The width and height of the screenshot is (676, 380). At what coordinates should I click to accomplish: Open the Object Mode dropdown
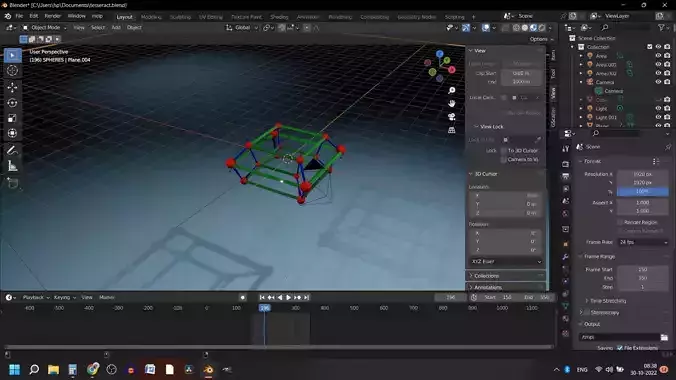click(x=45, y=28)
